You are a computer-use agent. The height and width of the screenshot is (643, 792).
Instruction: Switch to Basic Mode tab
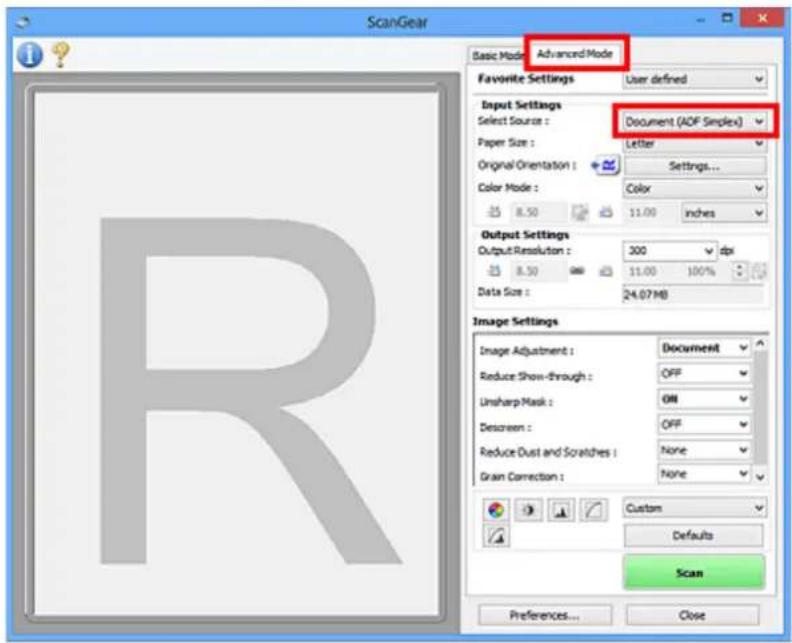coord(497,56)
